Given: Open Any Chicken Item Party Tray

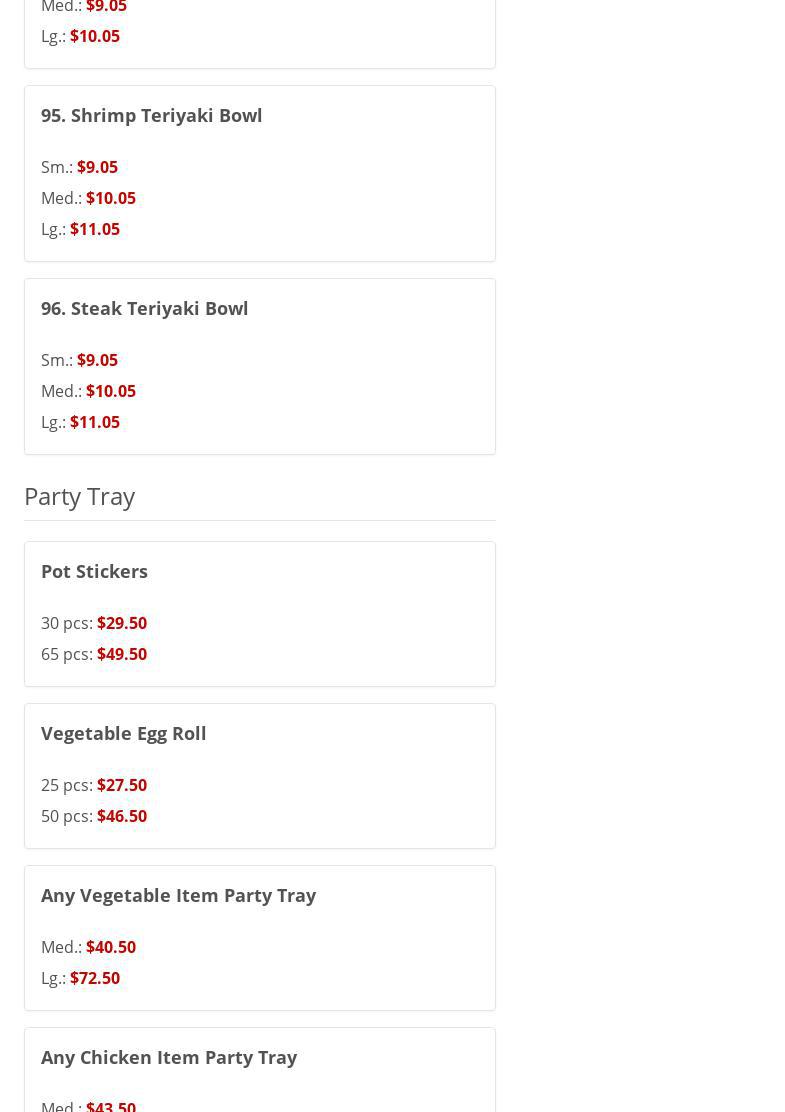Looking at the screenshot, I should tap(168, 1057).
